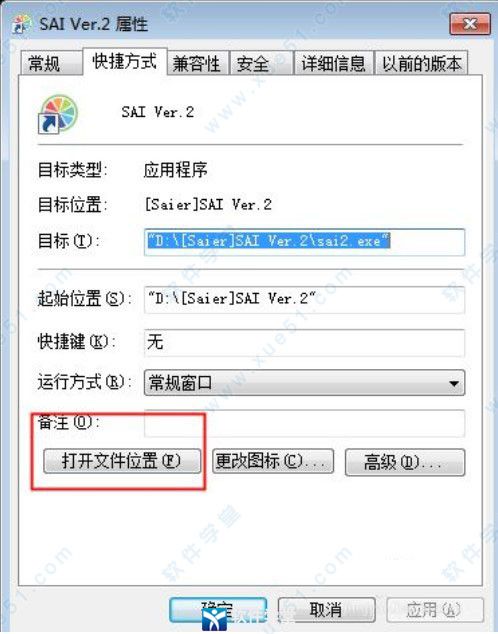Click the 打开文件位置(F) button
Screen dimensions: 498x634
coord(122,461)
